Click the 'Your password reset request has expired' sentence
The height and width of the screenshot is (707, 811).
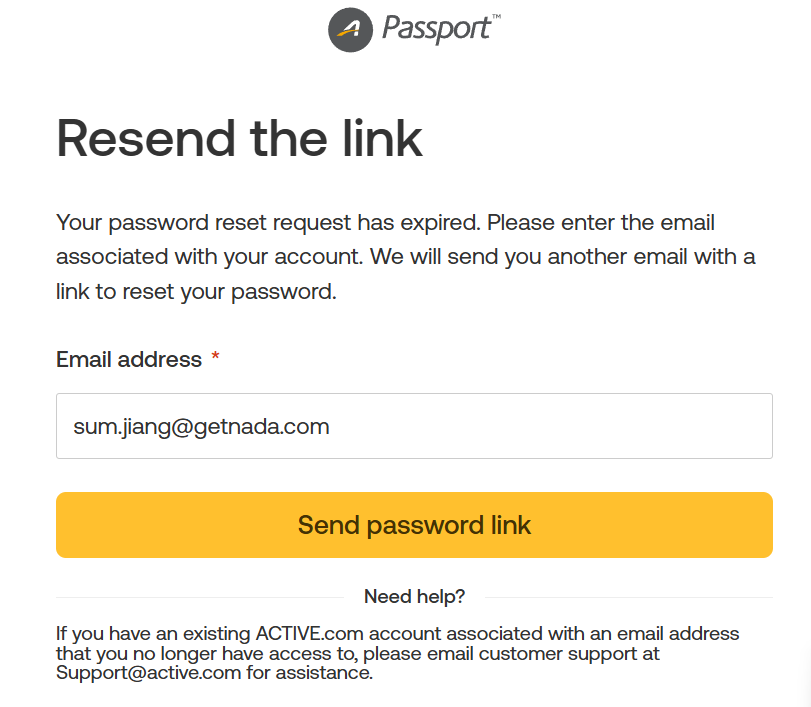(x=268, y=223)
